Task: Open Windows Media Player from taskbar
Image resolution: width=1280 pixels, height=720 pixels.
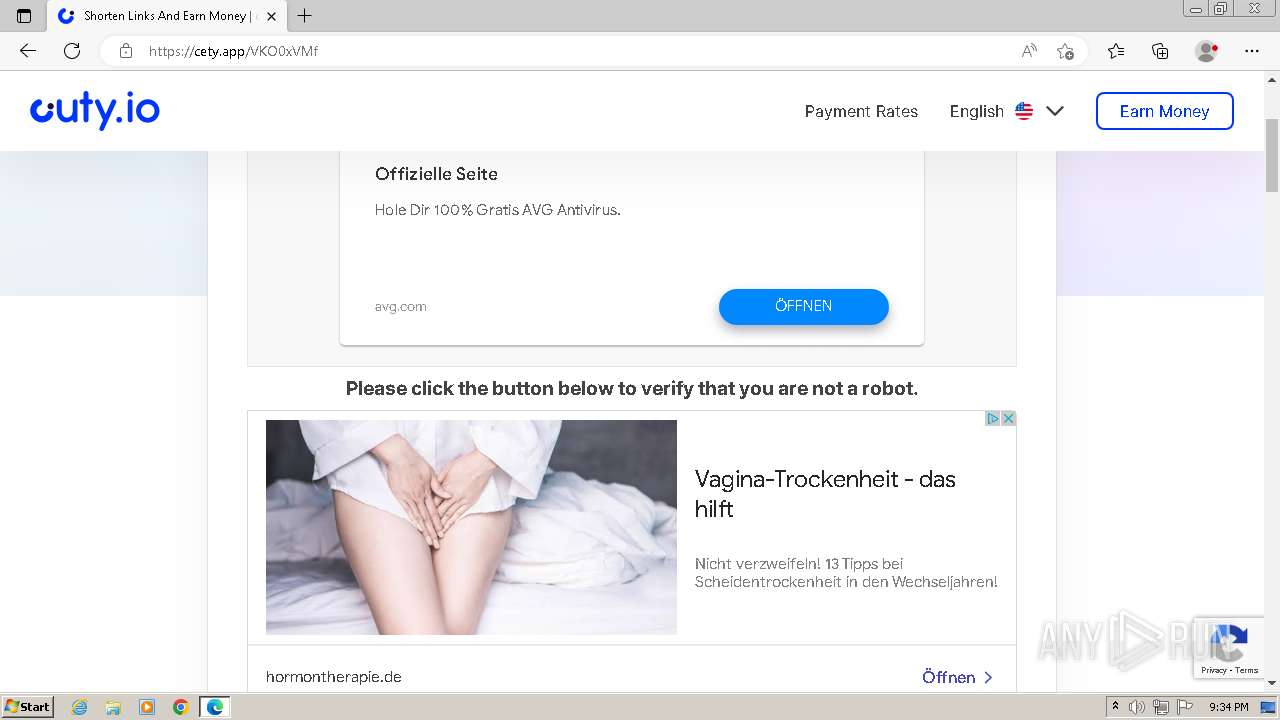Action: point(147,707)
